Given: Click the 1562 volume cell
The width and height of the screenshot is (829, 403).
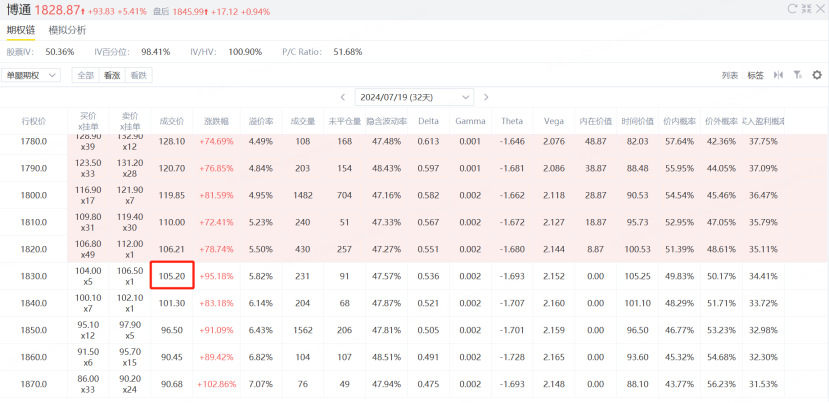Looking at the screenshot, I should [x=302, y=330].
